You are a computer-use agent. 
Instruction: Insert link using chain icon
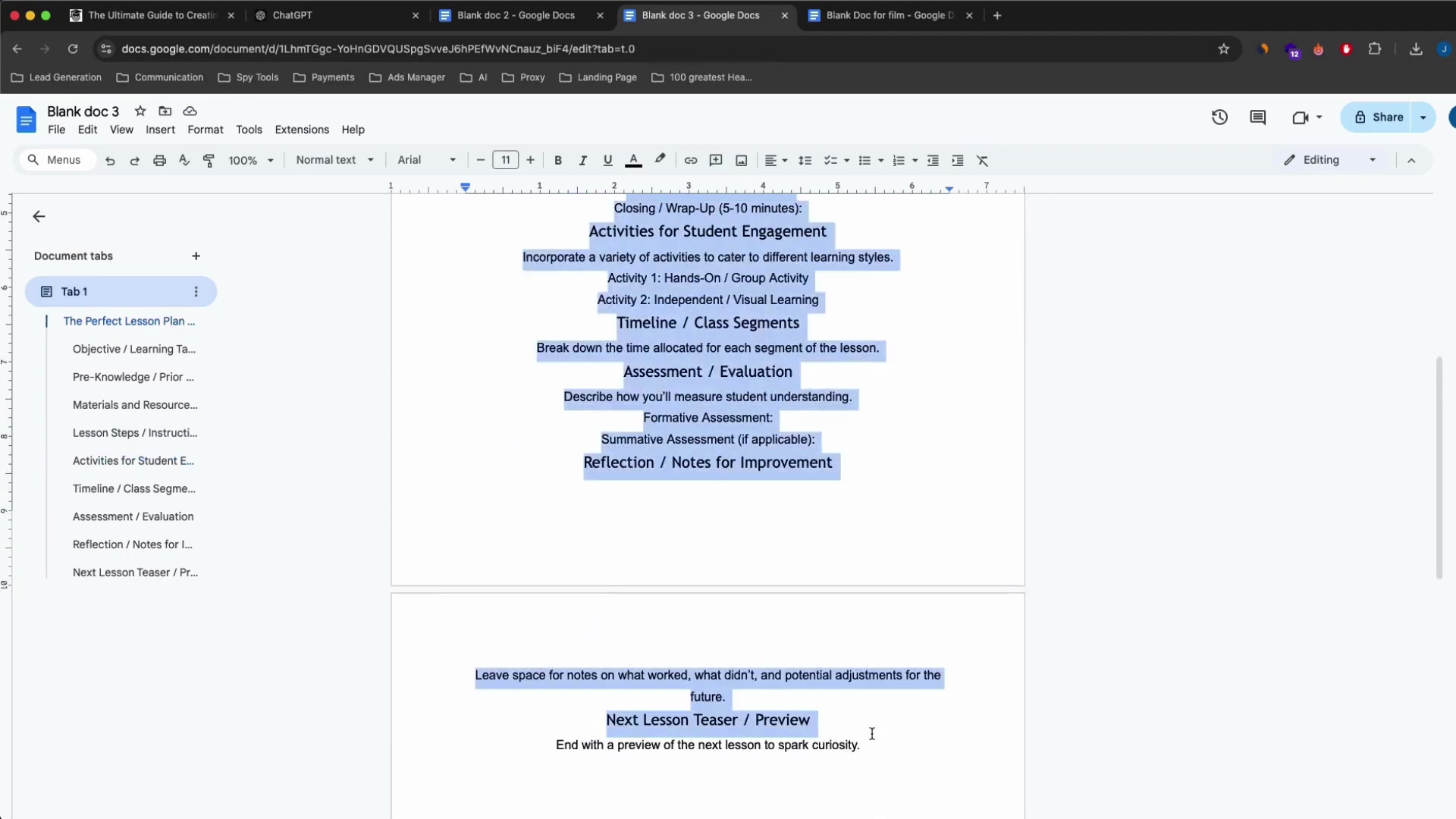point(691,161)
